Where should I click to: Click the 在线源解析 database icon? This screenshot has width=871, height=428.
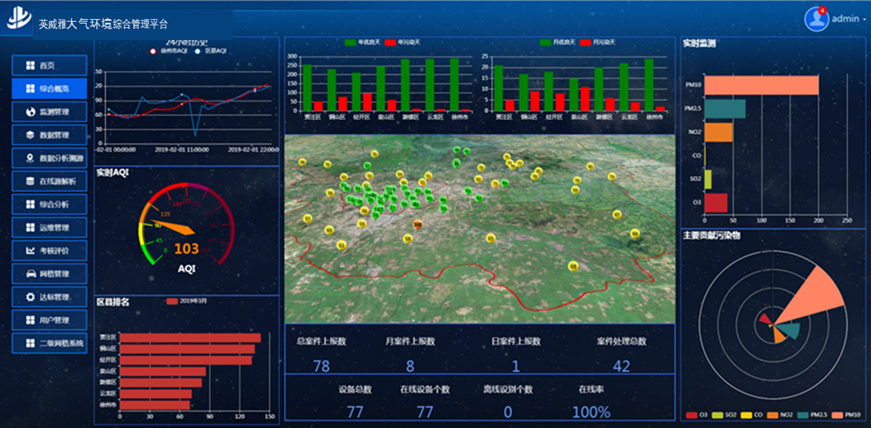point(28,181)
